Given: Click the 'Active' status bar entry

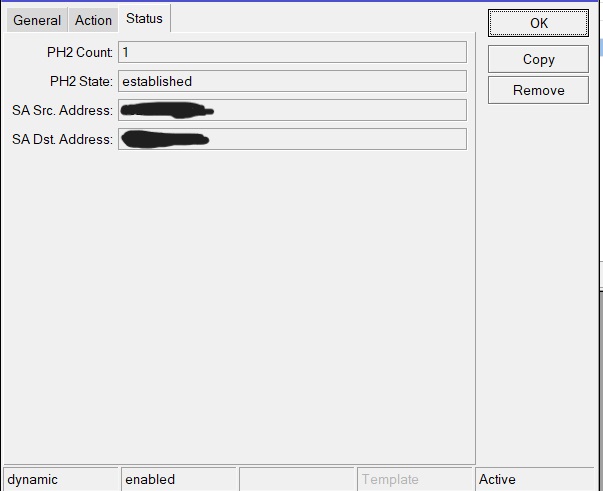Looking at the screenshot, I should [x=535, y=479].
